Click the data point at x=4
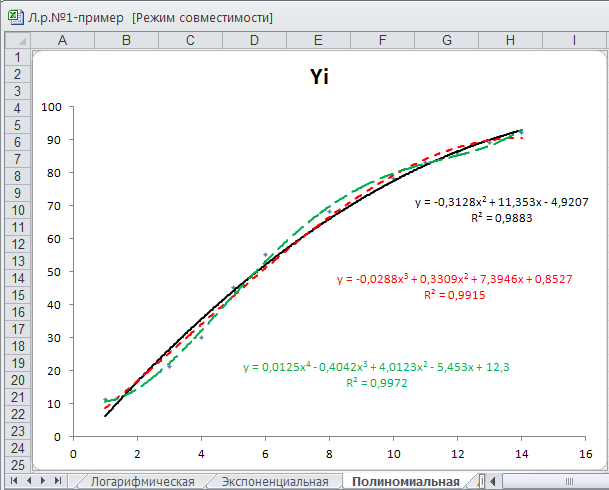Screen dimensions: 609x490 coord(201,338)
